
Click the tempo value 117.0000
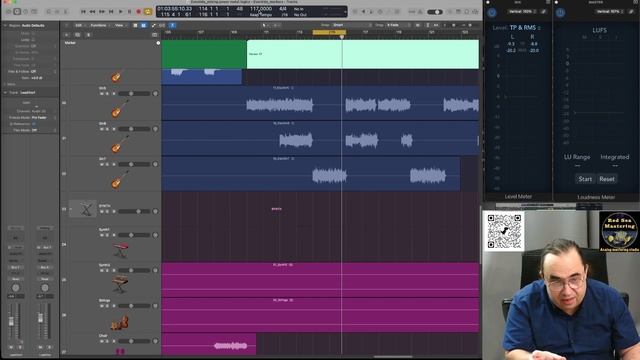[261, 9]
